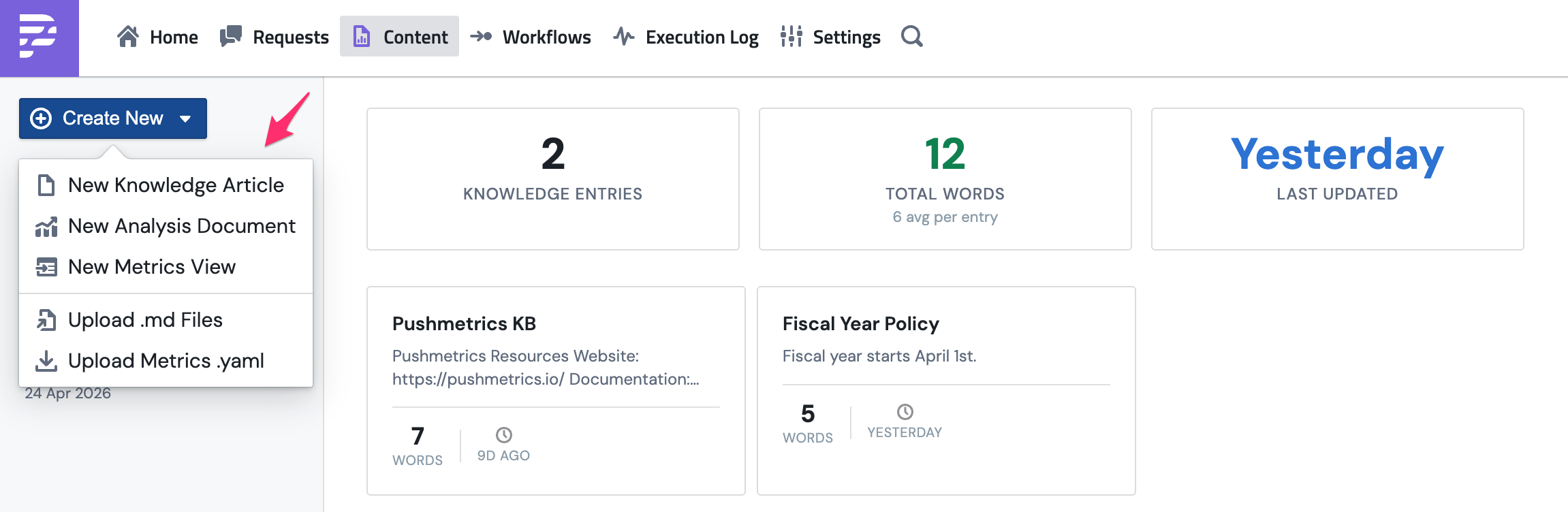Open the Fiscal Year Policy card title
Image resolution: width=1568 pixels, height=512 pixels.
coord(861,323)
